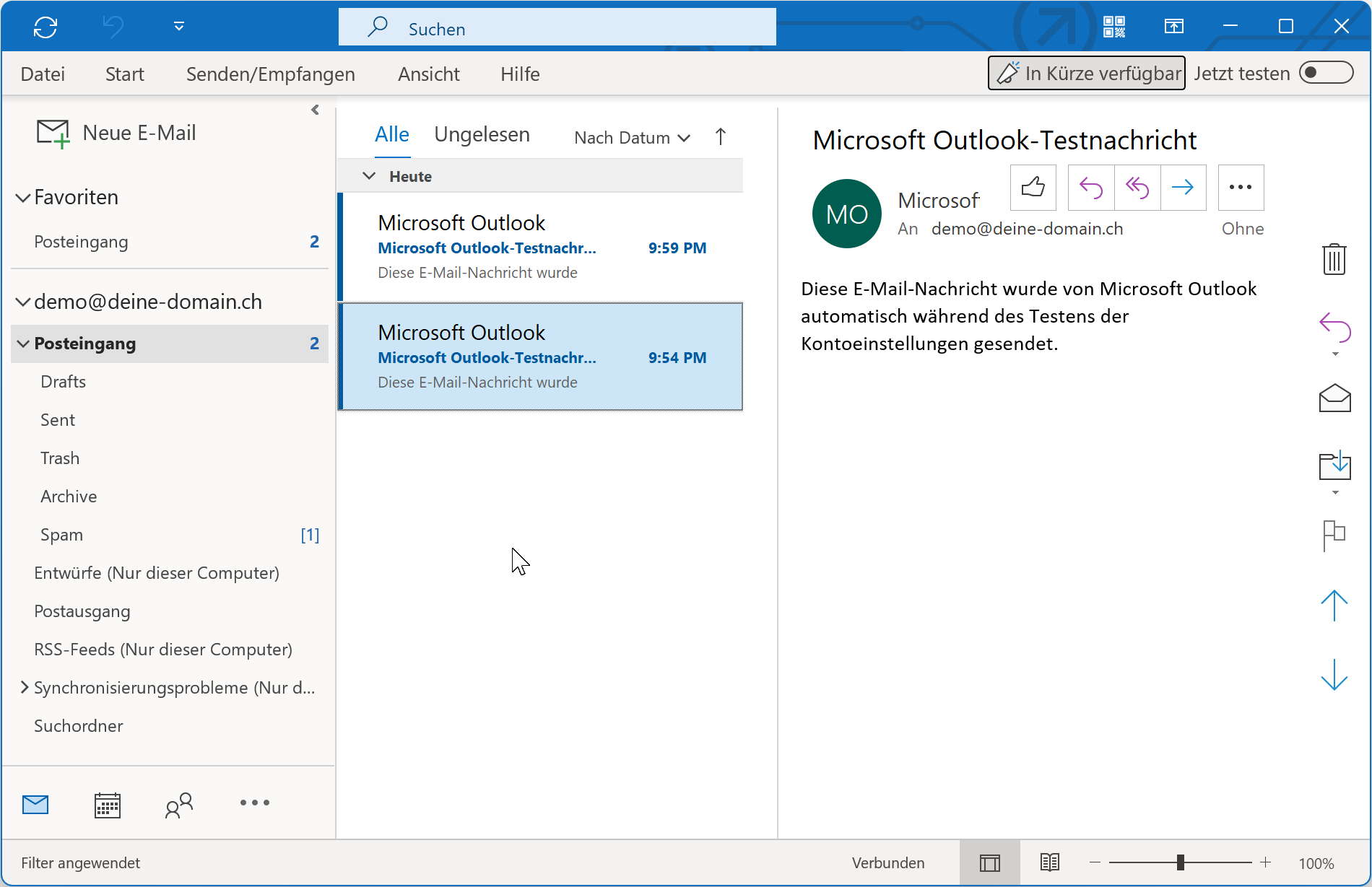The height and width of the screenshot is (887, 1372).
Task: Select Entwürfe (Nur dieser Computer) folder
Action: coord(170,573)
